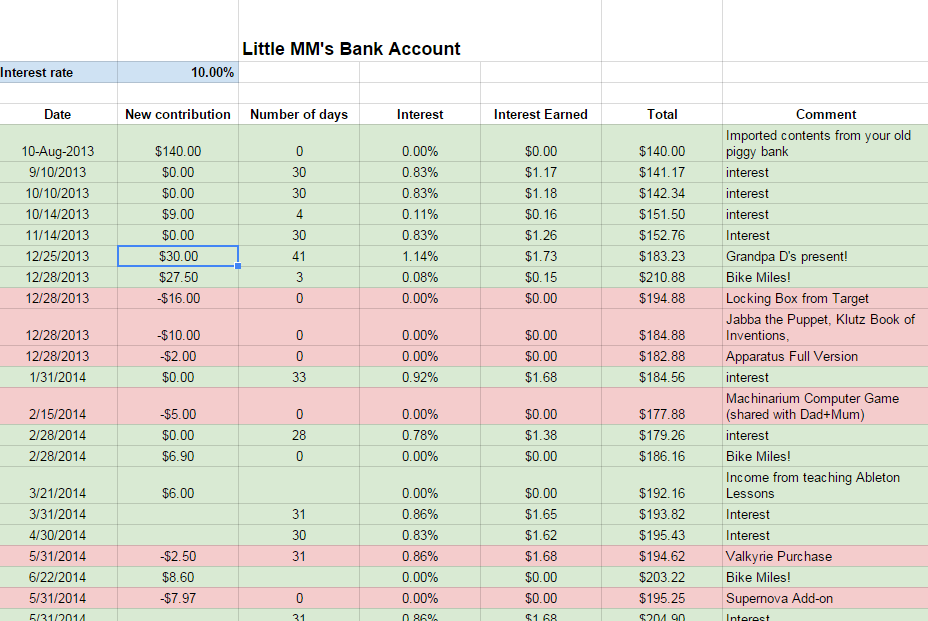Click the Income from teaching Ableton Lessons cell
The height and width of the screenshot is (621, 928).
click(x=812, y=485)
